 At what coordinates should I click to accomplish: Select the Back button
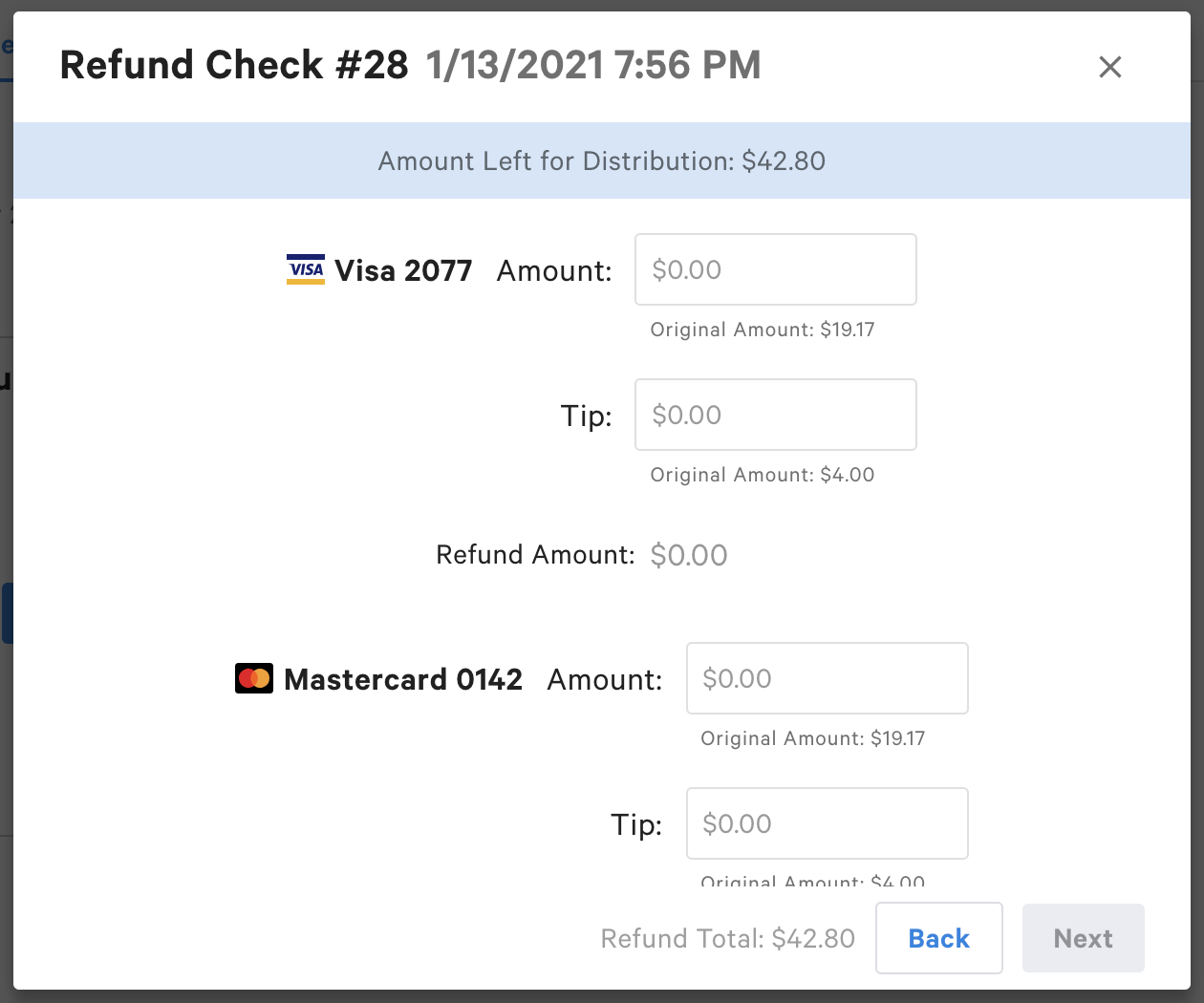[x=938, y=938]
